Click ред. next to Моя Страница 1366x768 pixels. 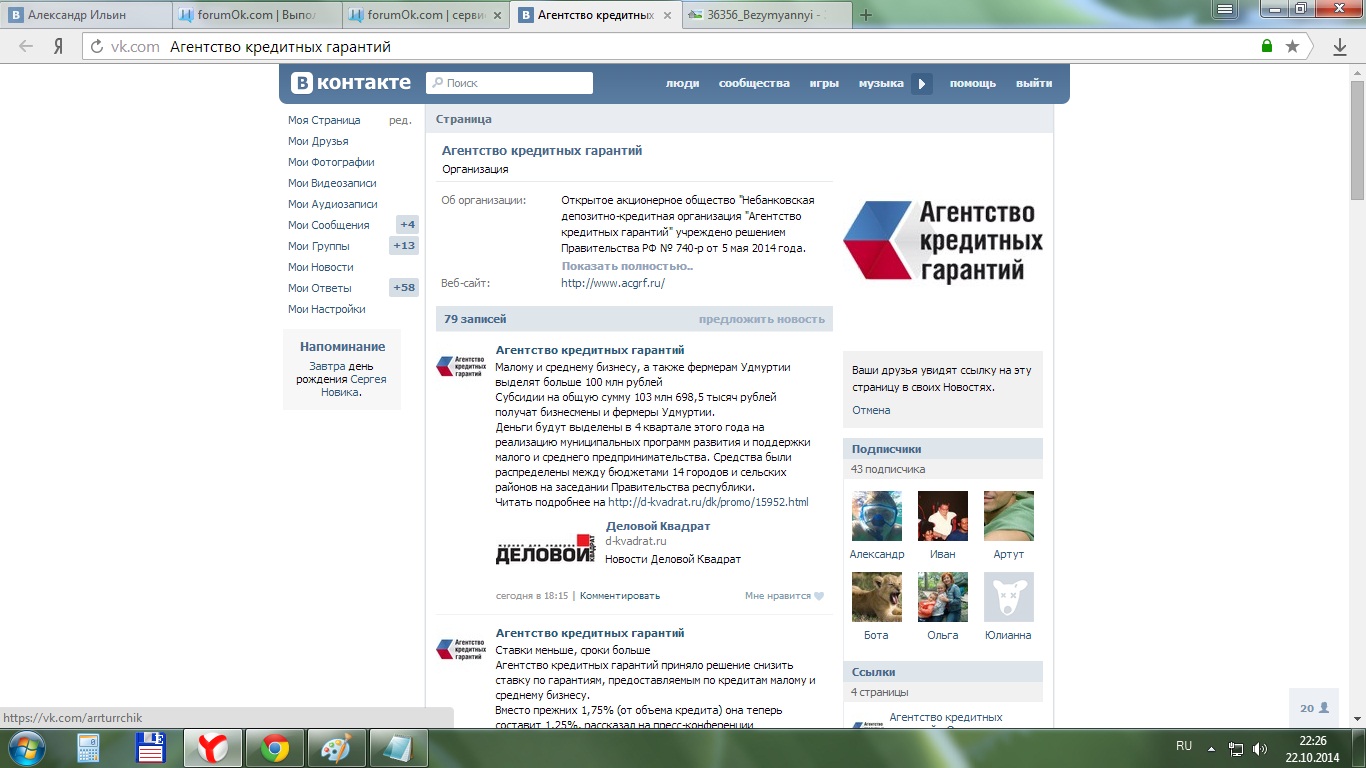point(400,120)
